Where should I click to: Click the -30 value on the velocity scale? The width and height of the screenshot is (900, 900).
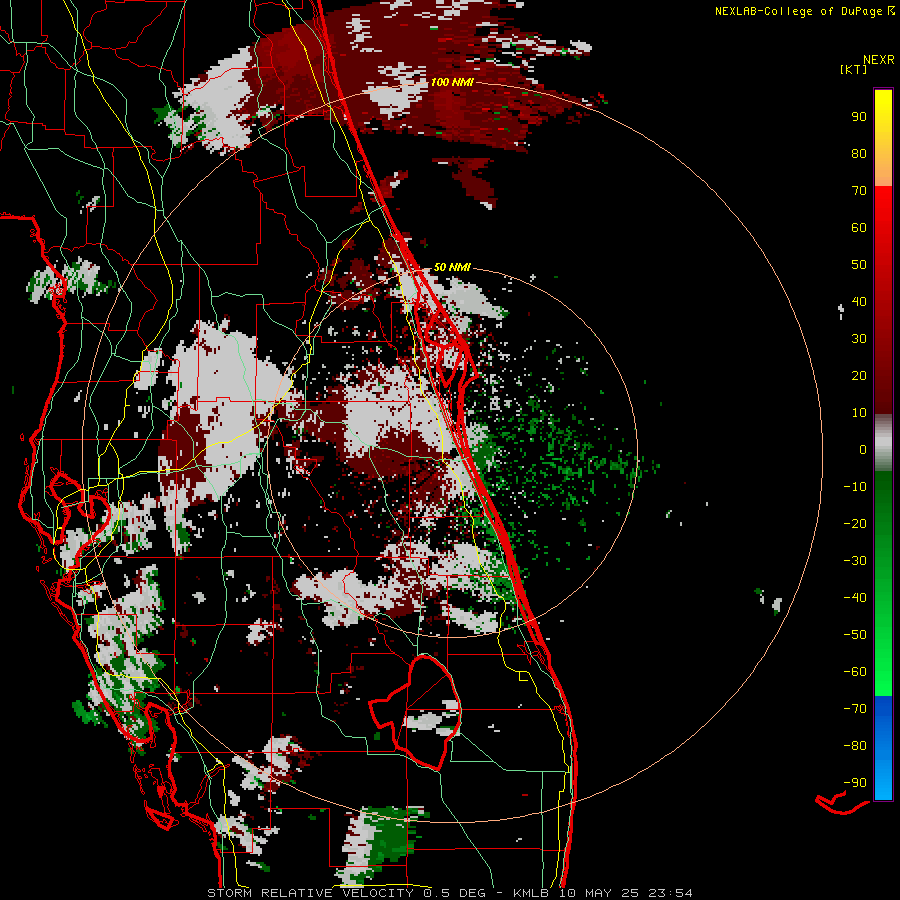855,561
